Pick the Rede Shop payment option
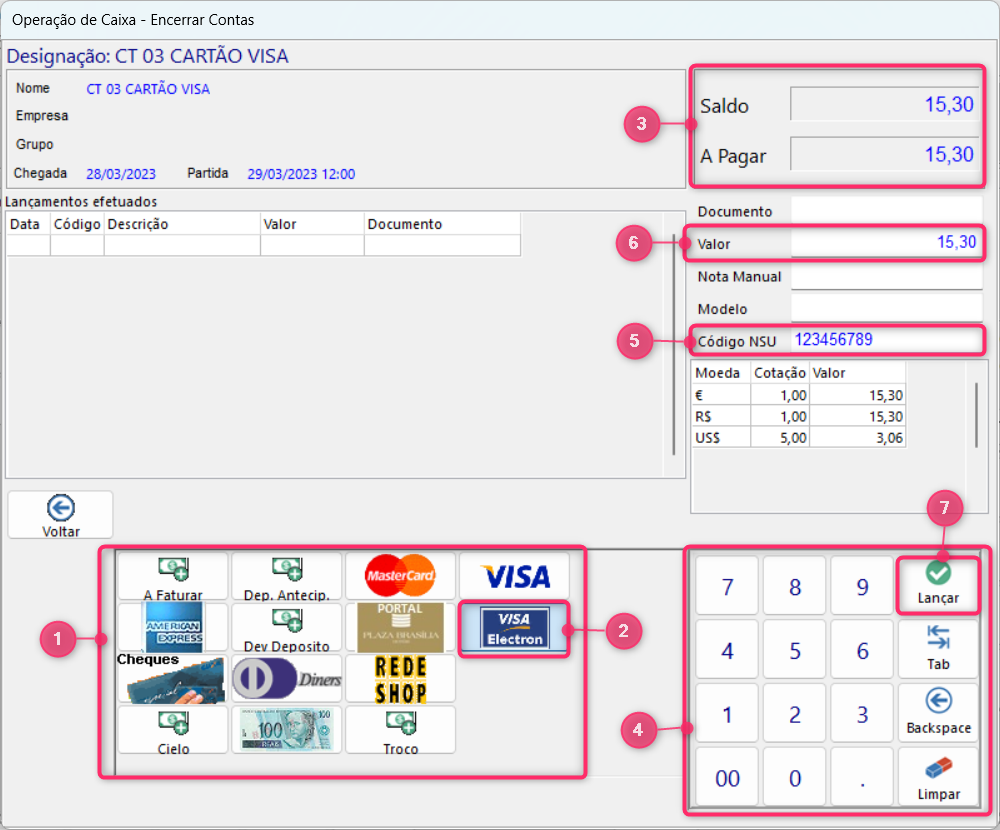 [400, 679]
